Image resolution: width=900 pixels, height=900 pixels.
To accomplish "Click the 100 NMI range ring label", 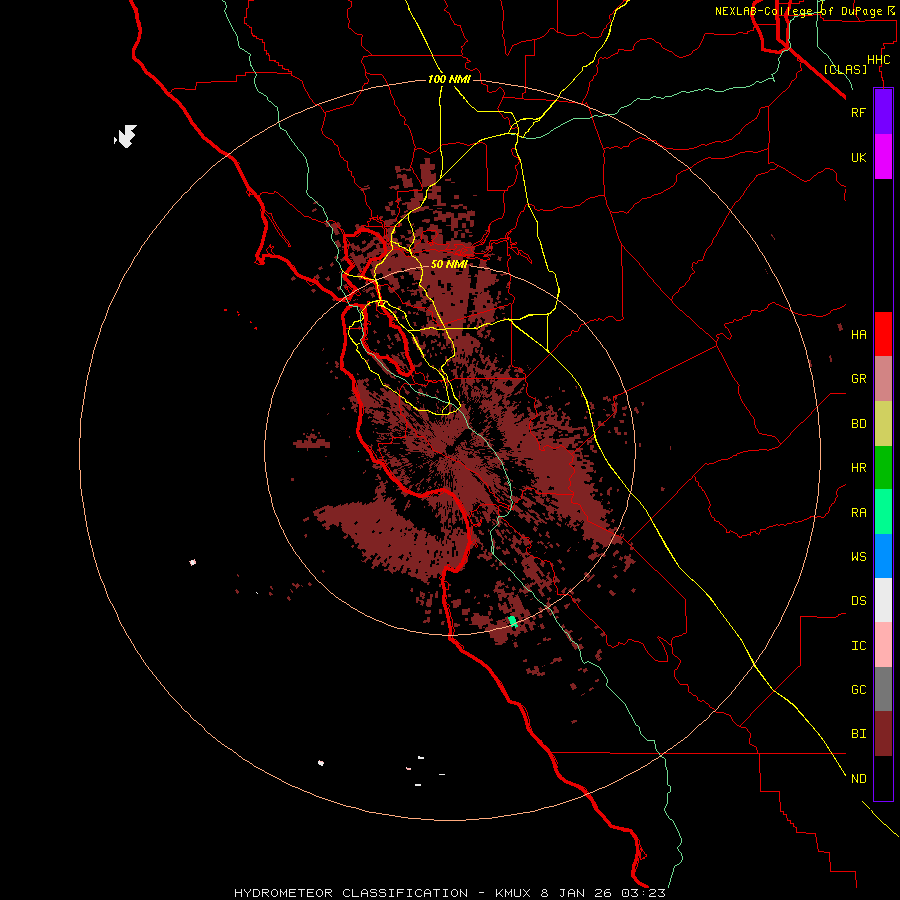I will click(449, 79).
